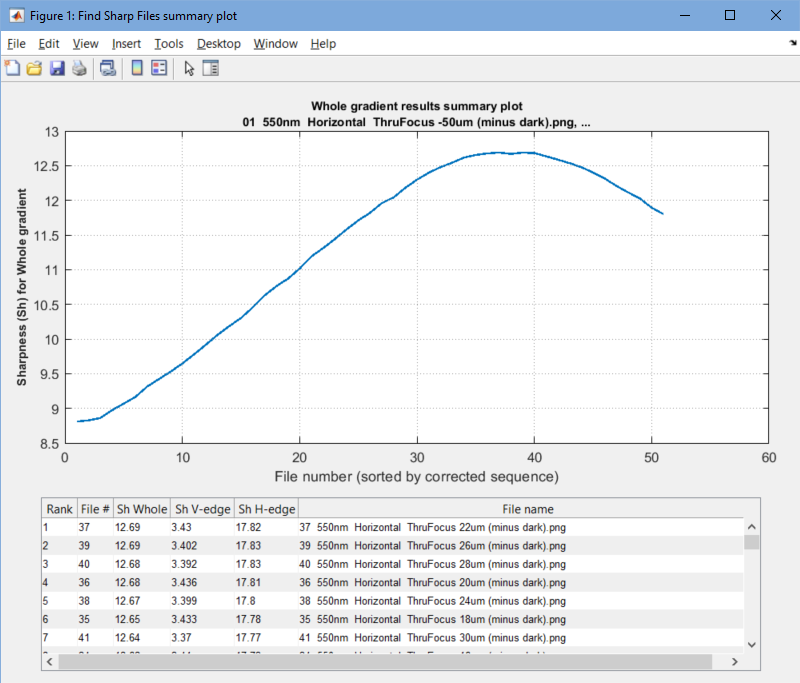
Task: Insert a colorbar using the toolbar icon
Action: 137,68
